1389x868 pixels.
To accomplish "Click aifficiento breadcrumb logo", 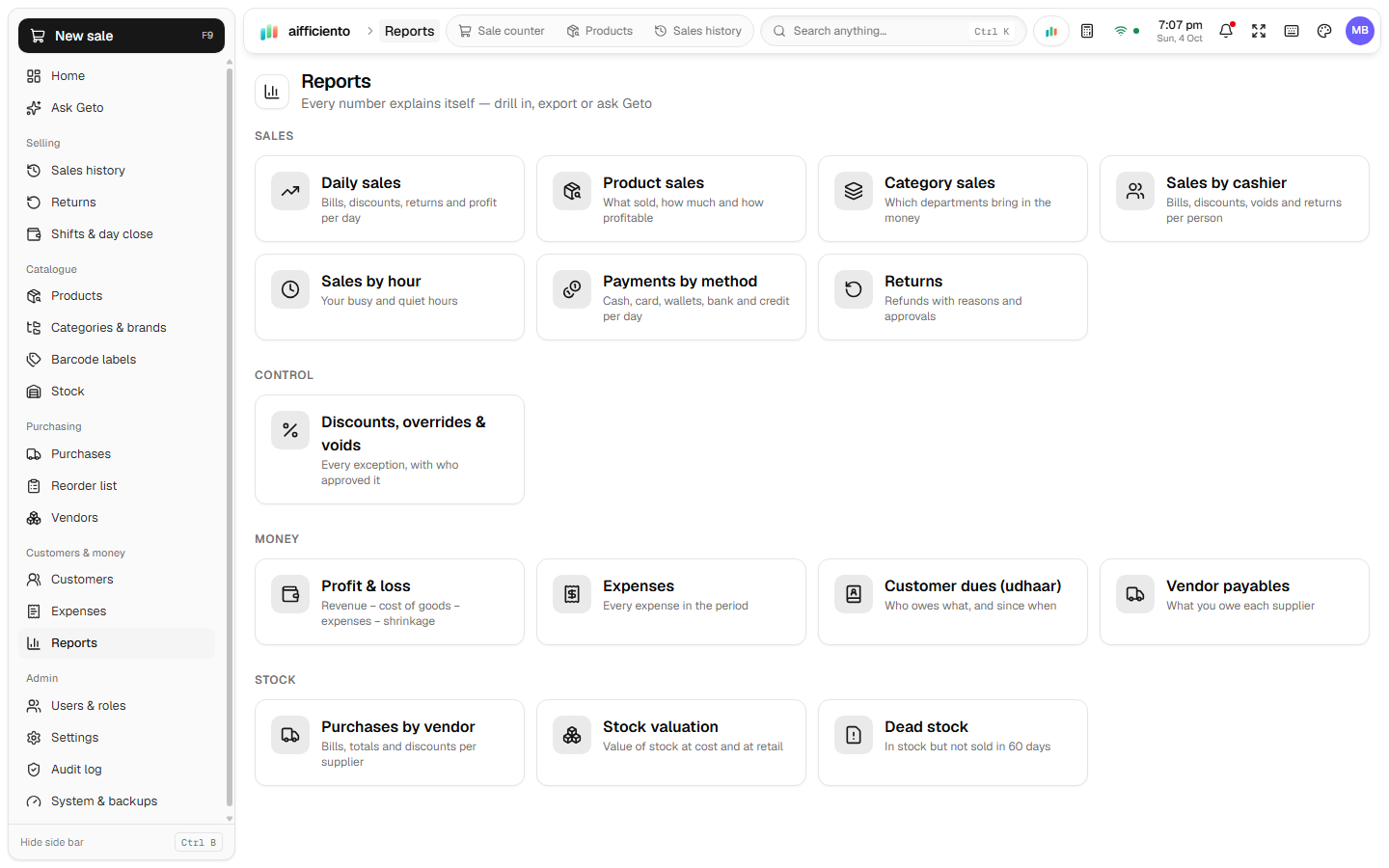I will 305,31.
